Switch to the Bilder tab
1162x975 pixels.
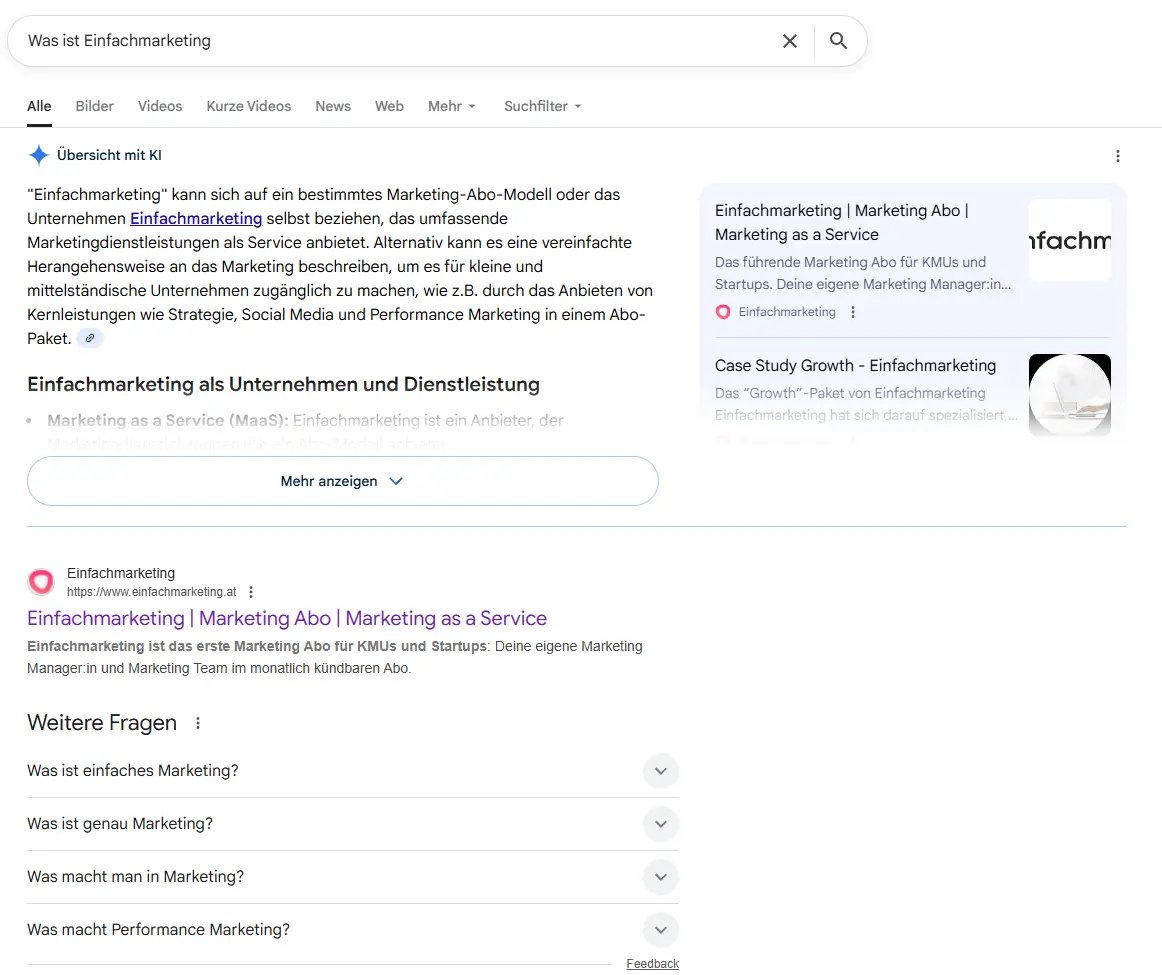pos(94,106)
